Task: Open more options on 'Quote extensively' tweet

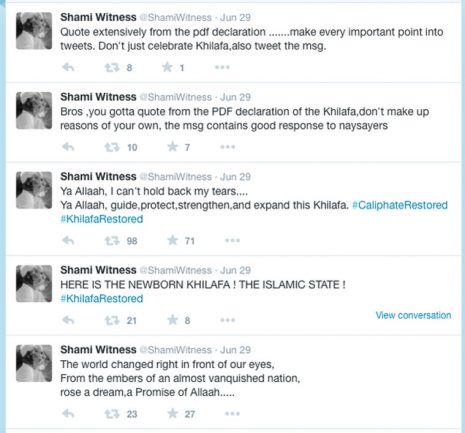Action: [x=222, y=67]
